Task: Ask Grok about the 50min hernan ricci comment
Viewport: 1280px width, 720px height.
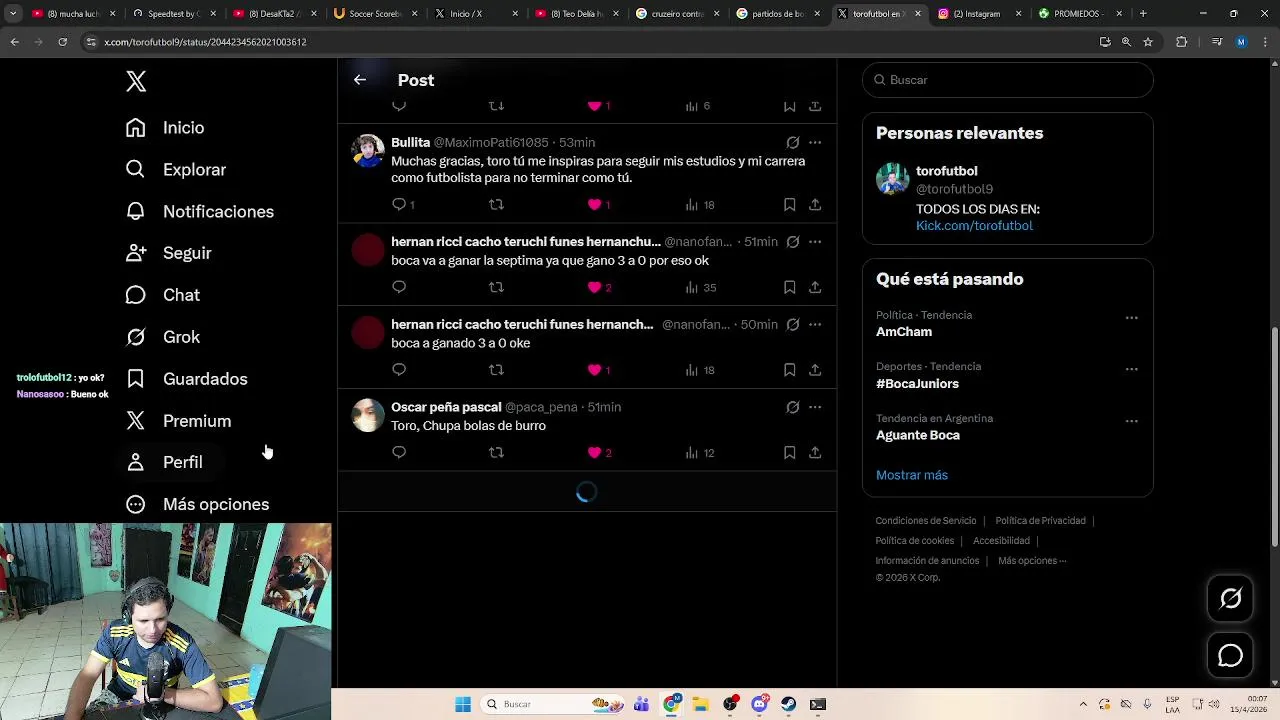Action: point(792,325)
